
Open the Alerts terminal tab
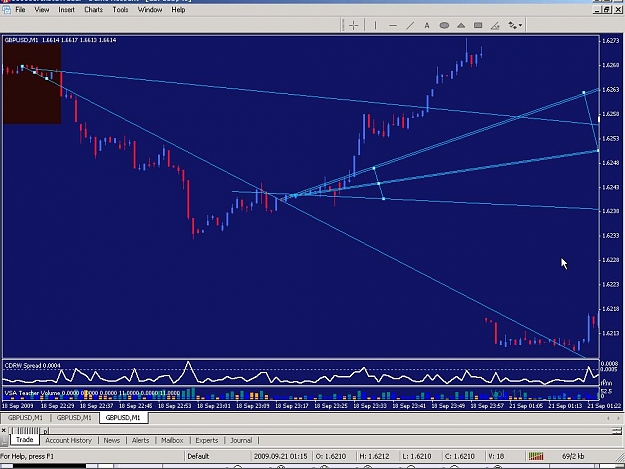[x=140, y=440]
